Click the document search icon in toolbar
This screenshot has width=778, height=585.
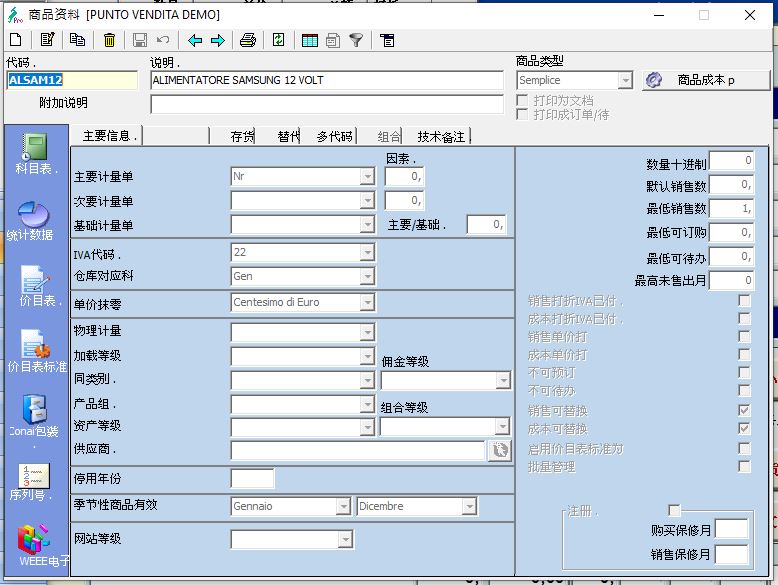click(333, 40)
